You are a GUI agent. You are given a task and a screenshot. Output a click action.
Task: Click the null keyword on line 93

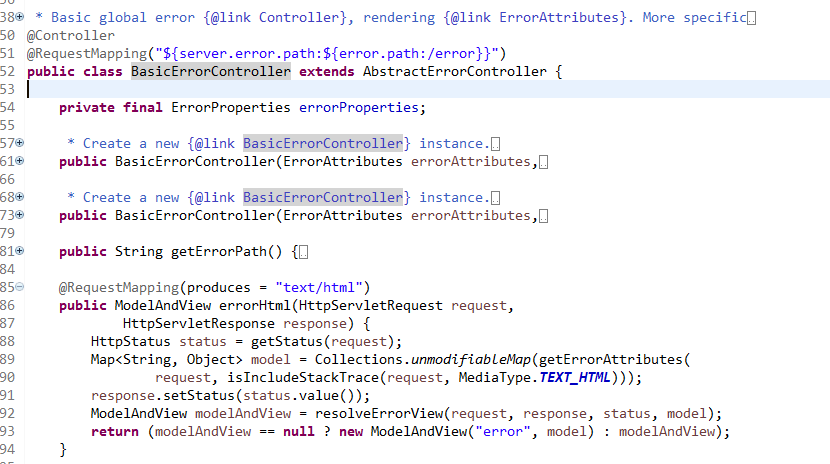tap(299, 431)
